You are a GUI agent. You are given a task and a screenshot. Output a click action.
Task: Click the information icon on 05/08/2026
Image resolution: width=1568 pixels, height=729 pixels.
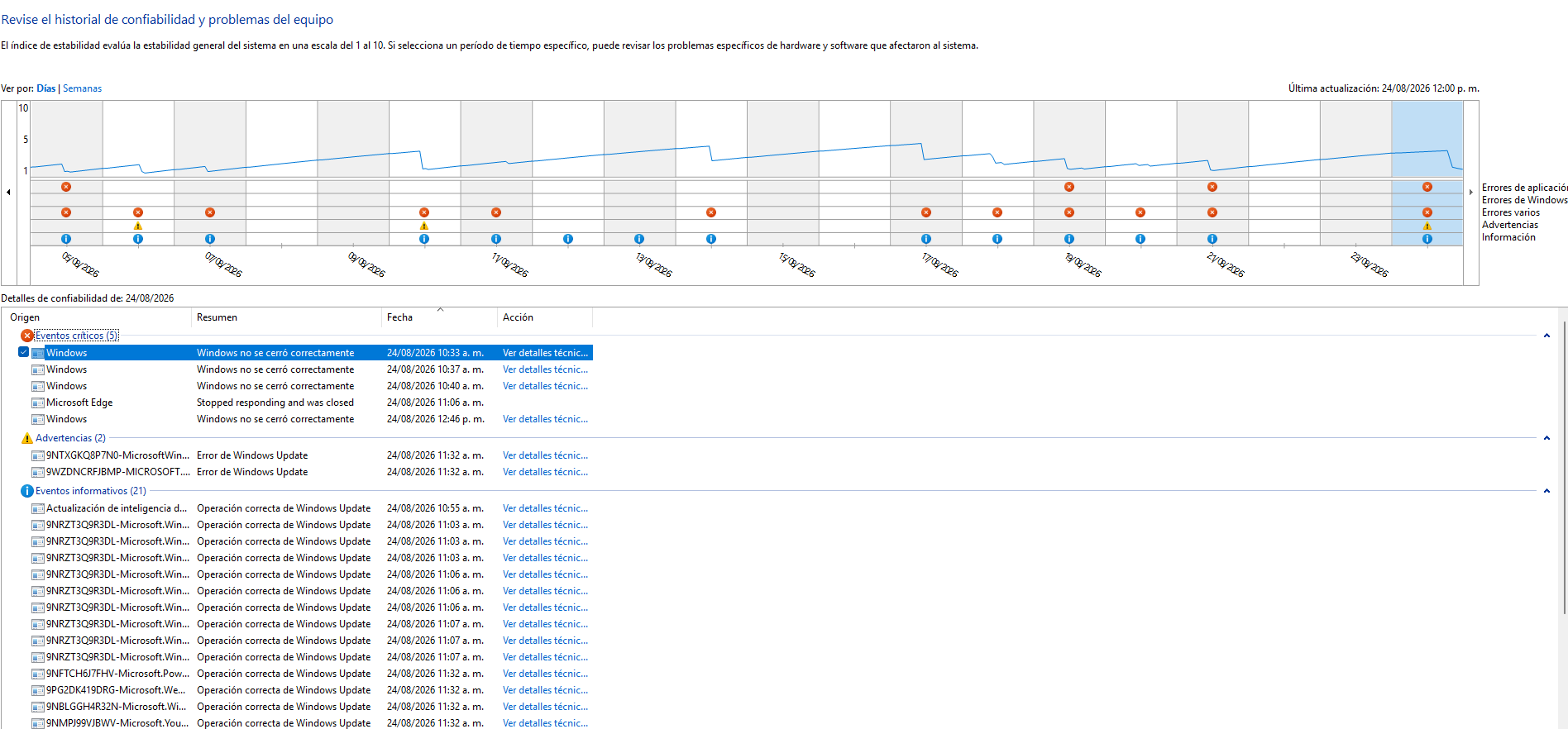coord(66,239)
